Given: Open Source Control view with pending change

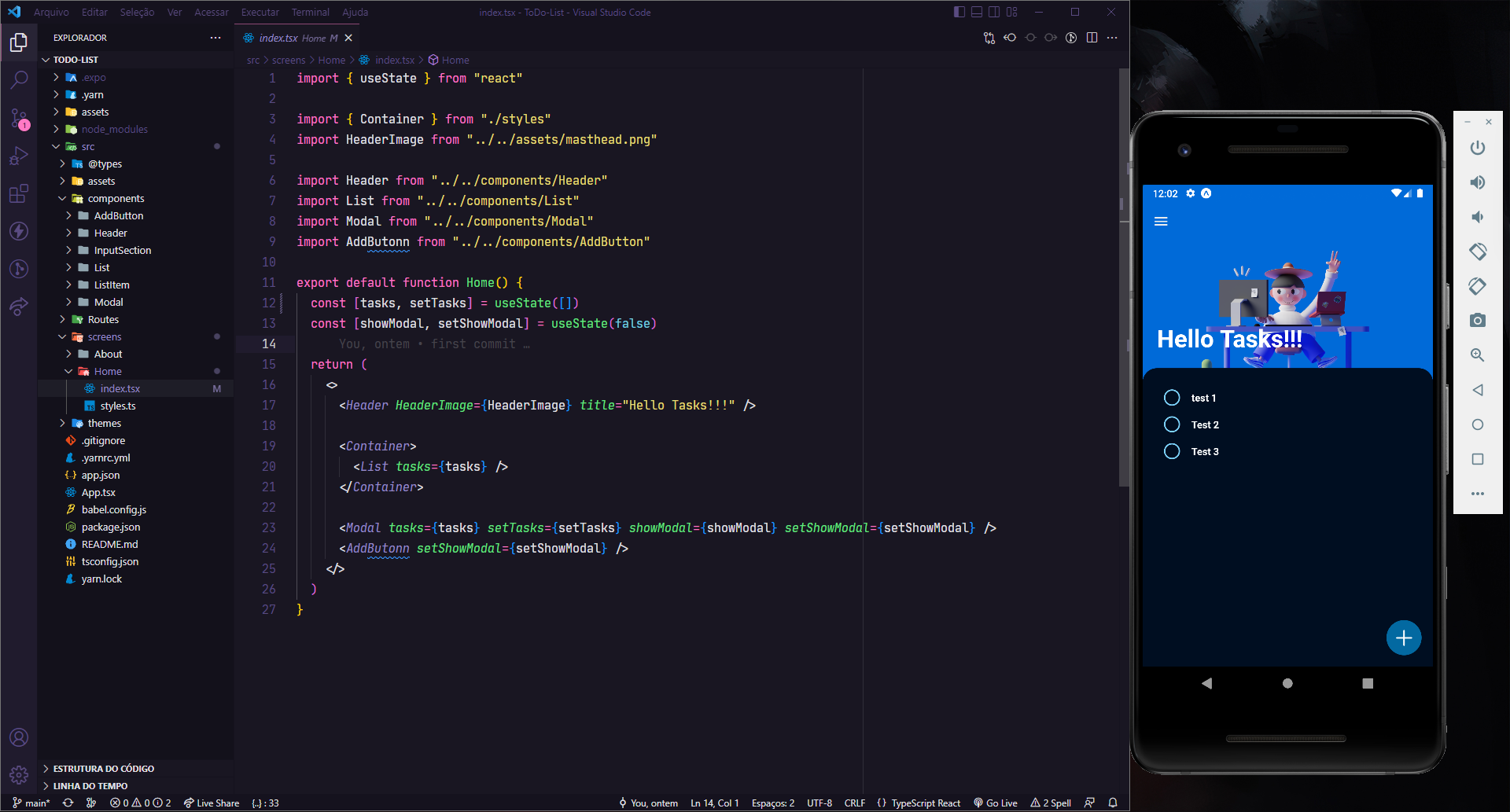Looking at the screenshot, I should (x=19, y=118).
